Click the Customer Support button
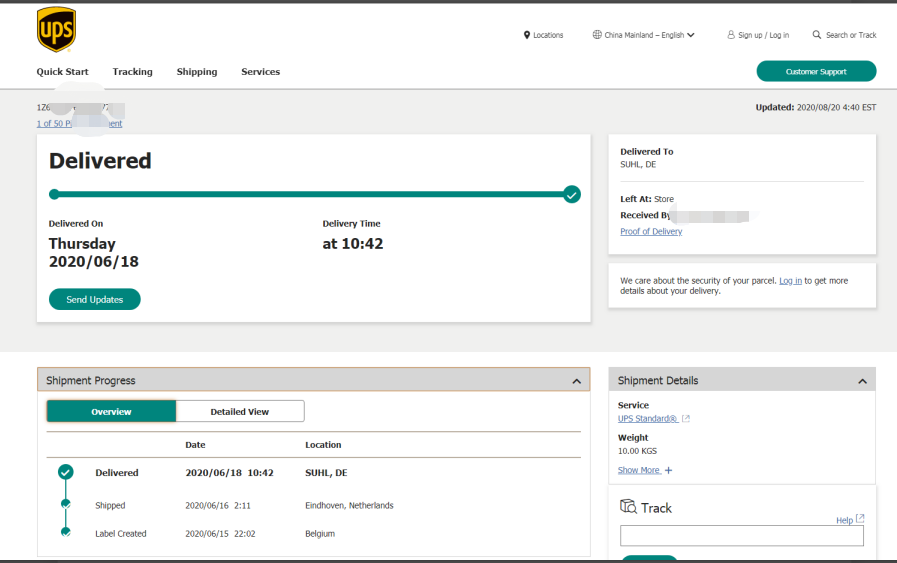 [816, 72]
